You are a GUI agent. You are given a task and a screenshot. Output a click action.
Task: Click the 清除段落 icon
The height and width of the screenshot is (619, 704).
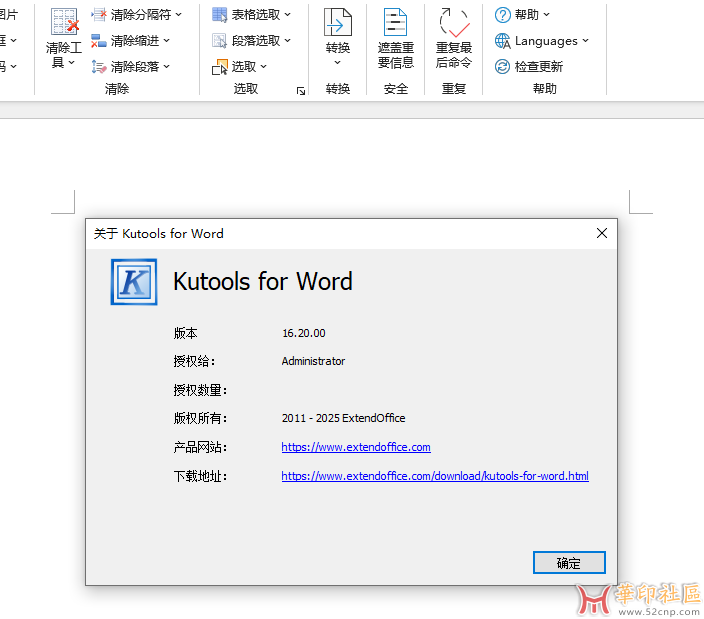pyautogui.click(x=98, y=67)
